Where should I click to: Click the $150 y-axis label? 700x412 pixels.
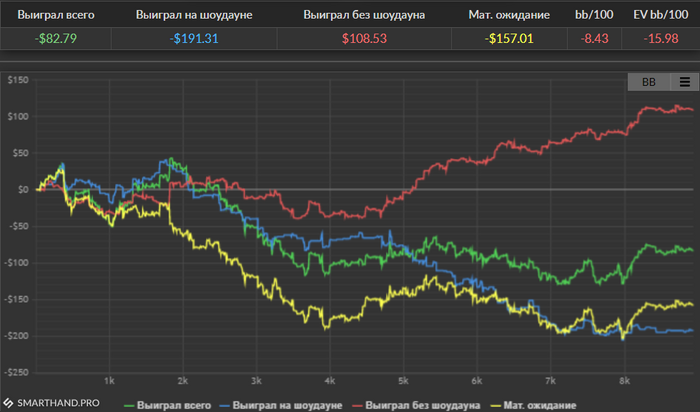pyautogui.click(x=18, y=80)
